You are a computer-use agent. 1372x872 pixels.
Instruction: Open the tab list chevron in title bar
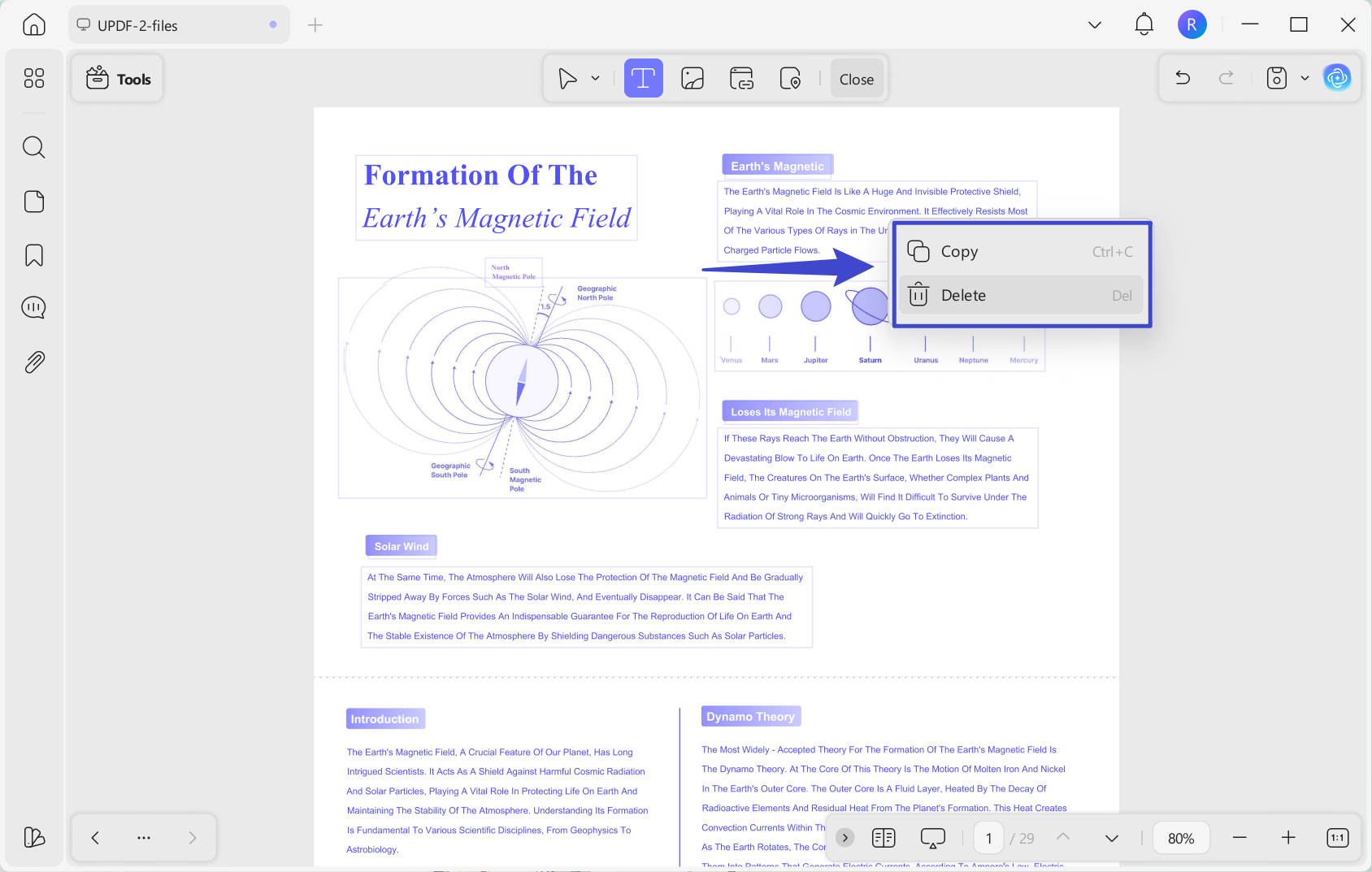[x=1095, y=25]
